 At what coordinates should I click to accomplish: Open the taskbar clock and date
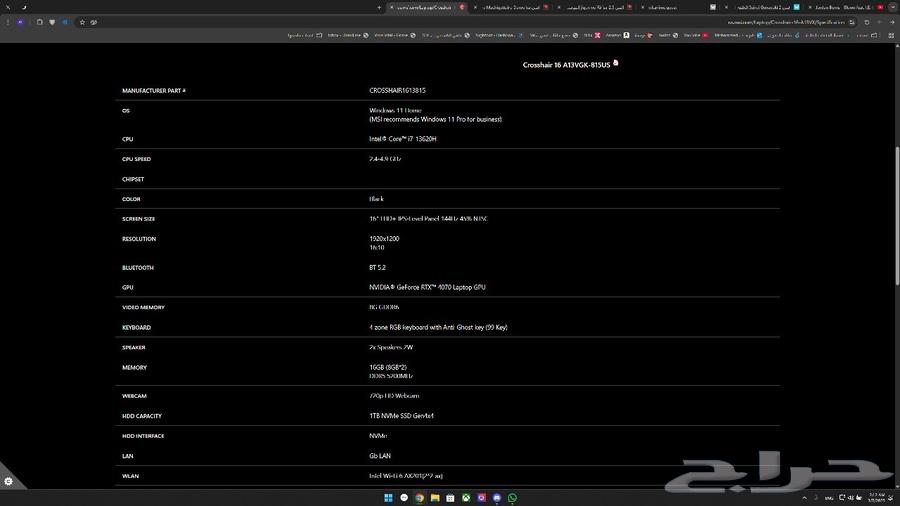coord(876,497)
